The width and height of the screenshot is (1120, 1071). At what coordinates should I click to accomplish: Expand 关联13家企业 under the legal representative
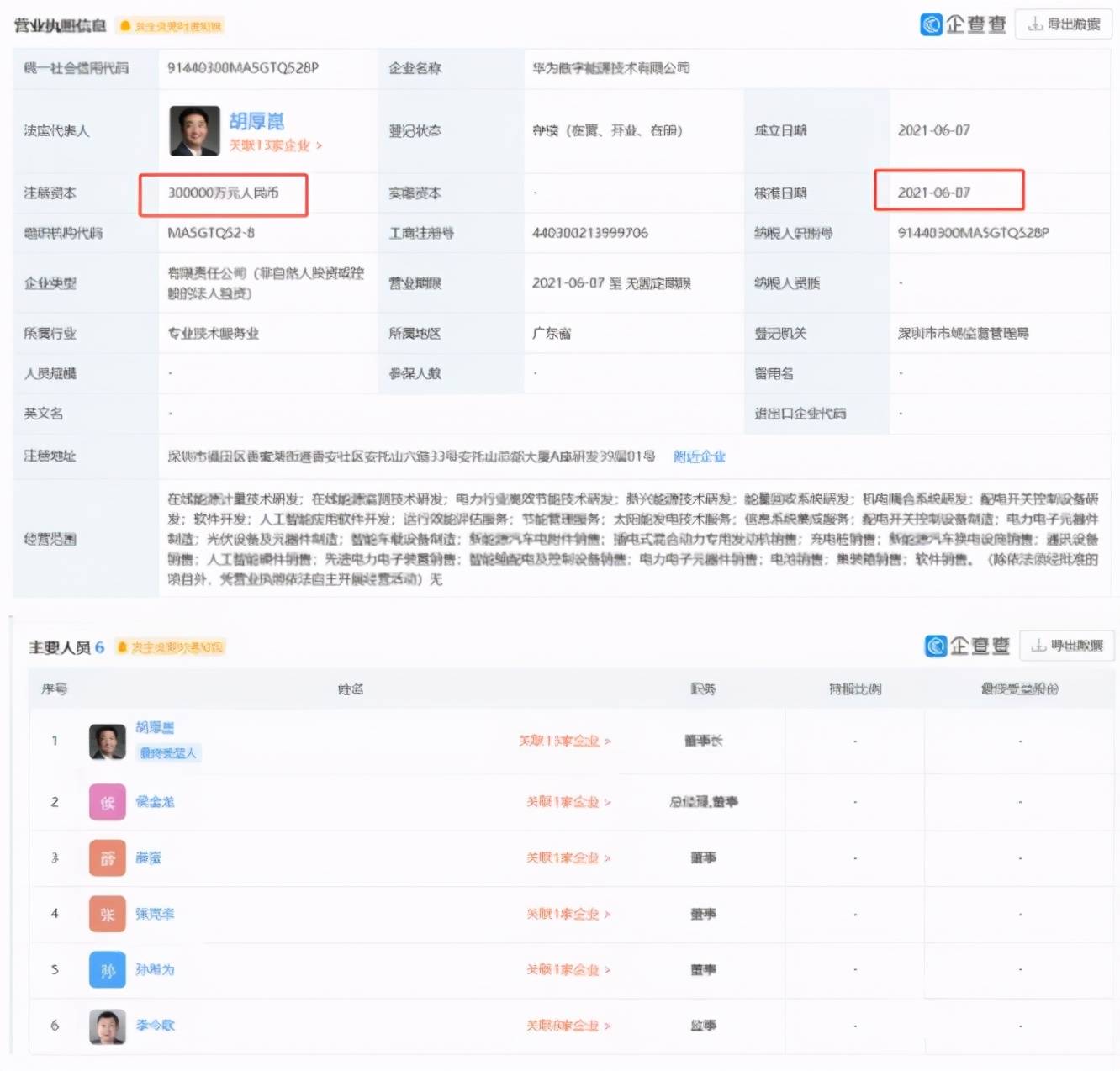[276, 145]
